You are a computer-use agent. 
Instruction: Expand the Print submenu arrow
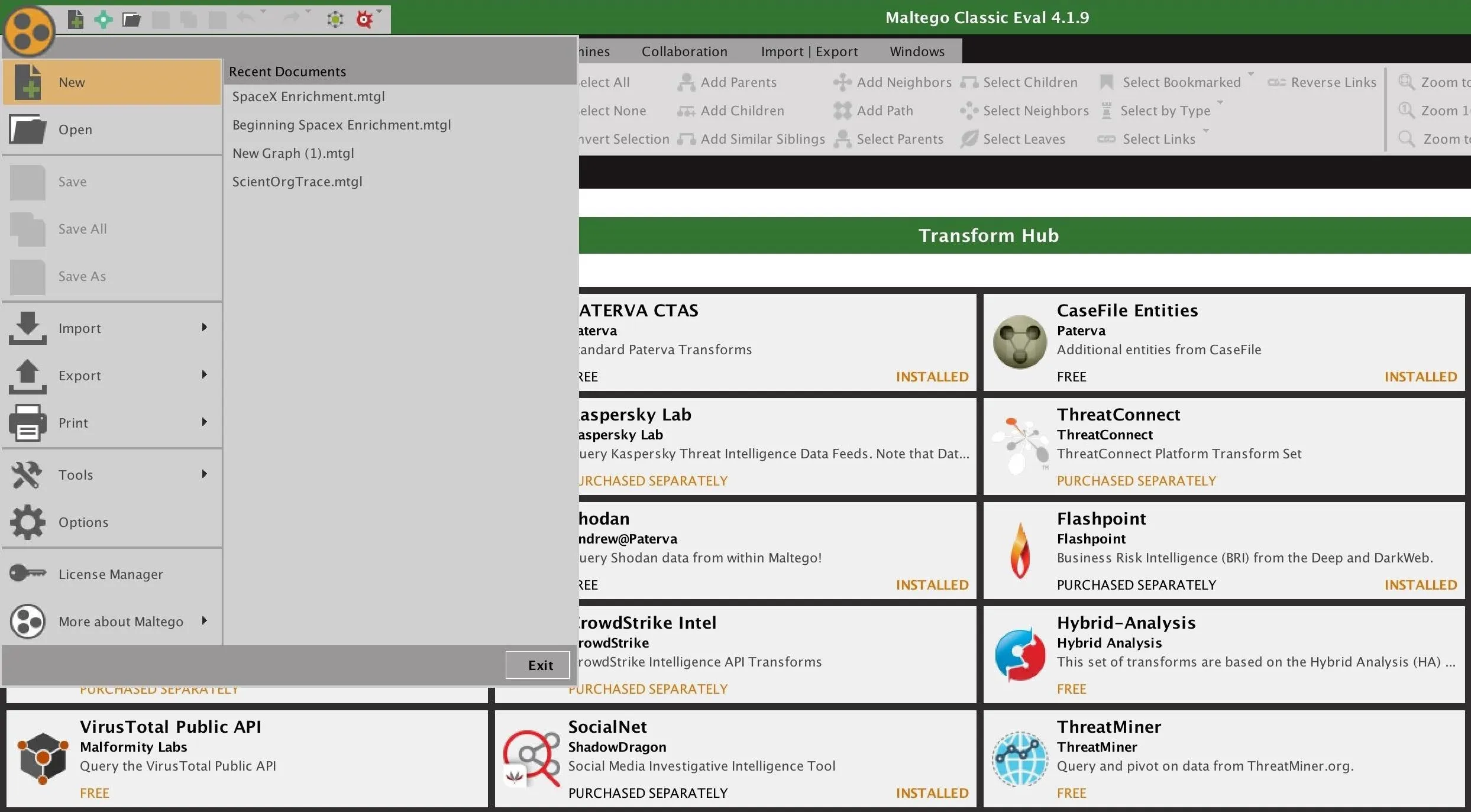tap(204, 422)
